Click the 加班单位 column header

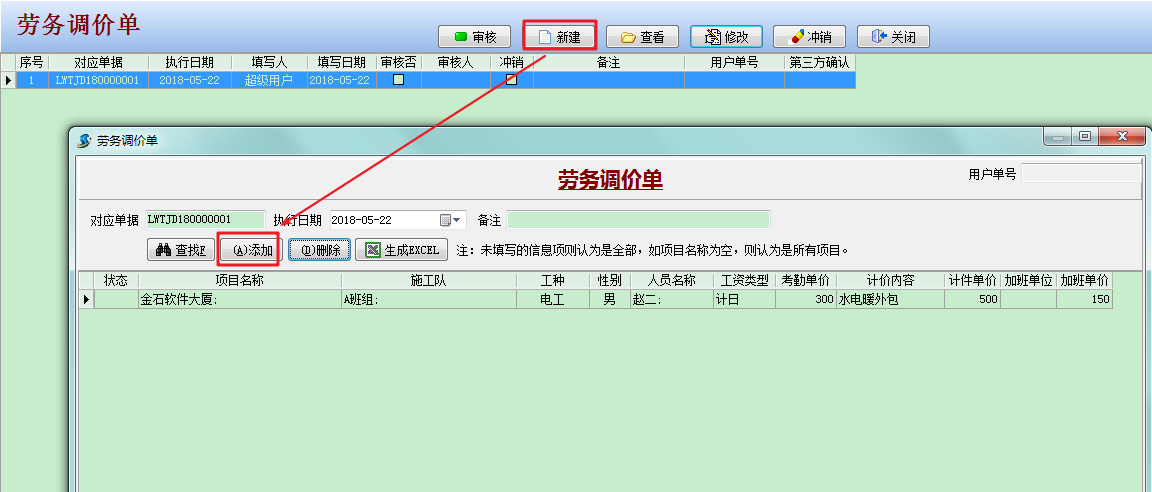pos(1029,281)
